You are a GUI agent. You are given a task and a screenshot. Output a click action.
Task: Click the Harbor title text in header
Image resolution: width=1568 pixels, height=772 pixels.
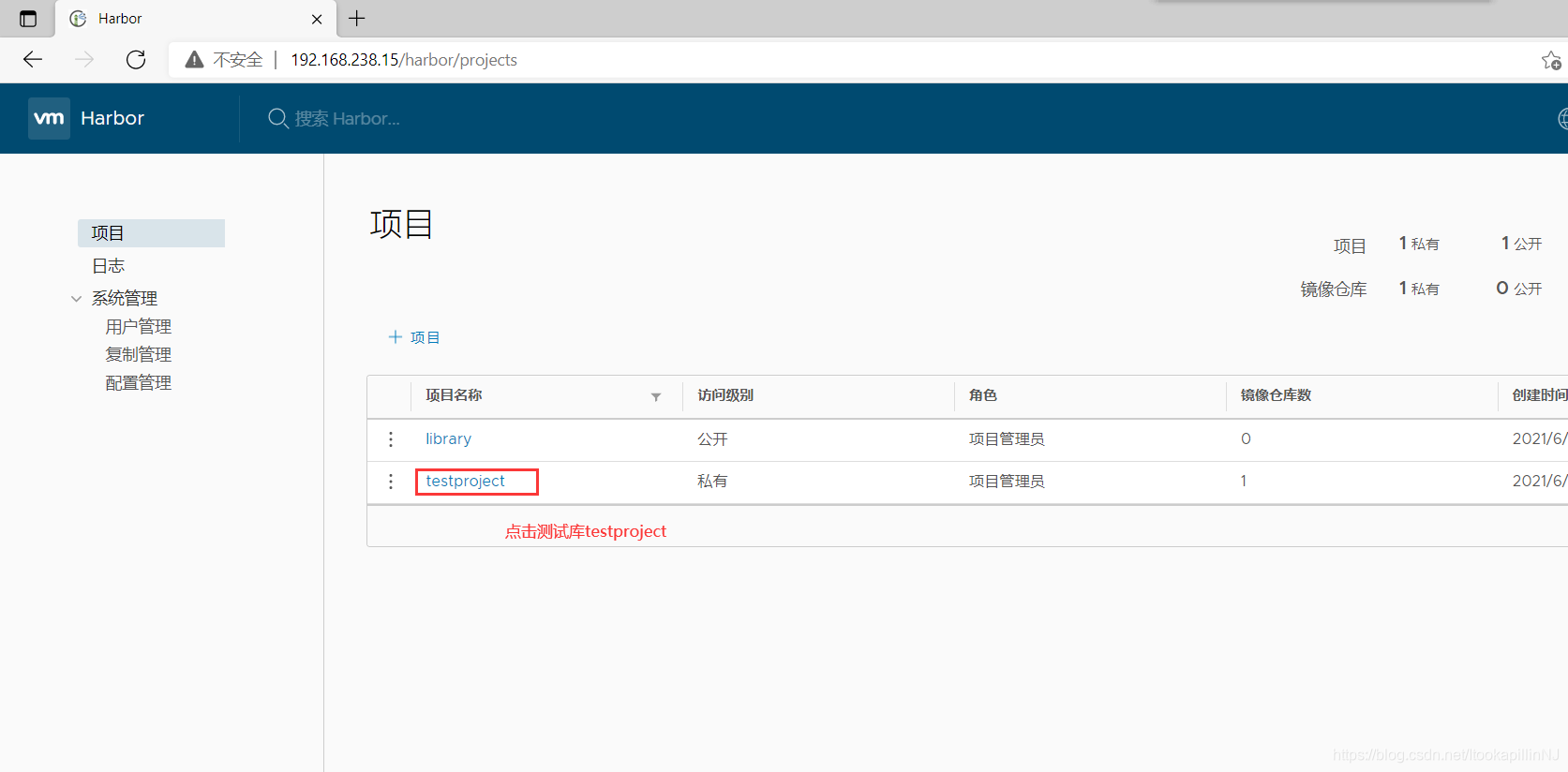112,118
